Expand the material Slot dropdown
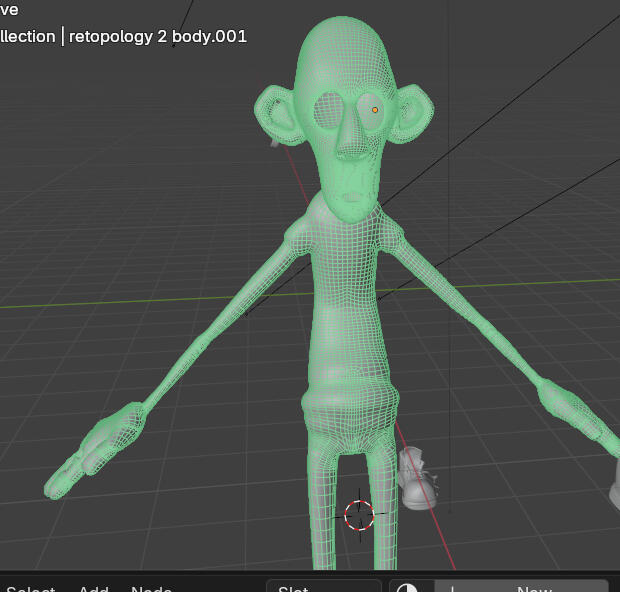The width and height of the screenshot is (620, 592). click(323, 587)
